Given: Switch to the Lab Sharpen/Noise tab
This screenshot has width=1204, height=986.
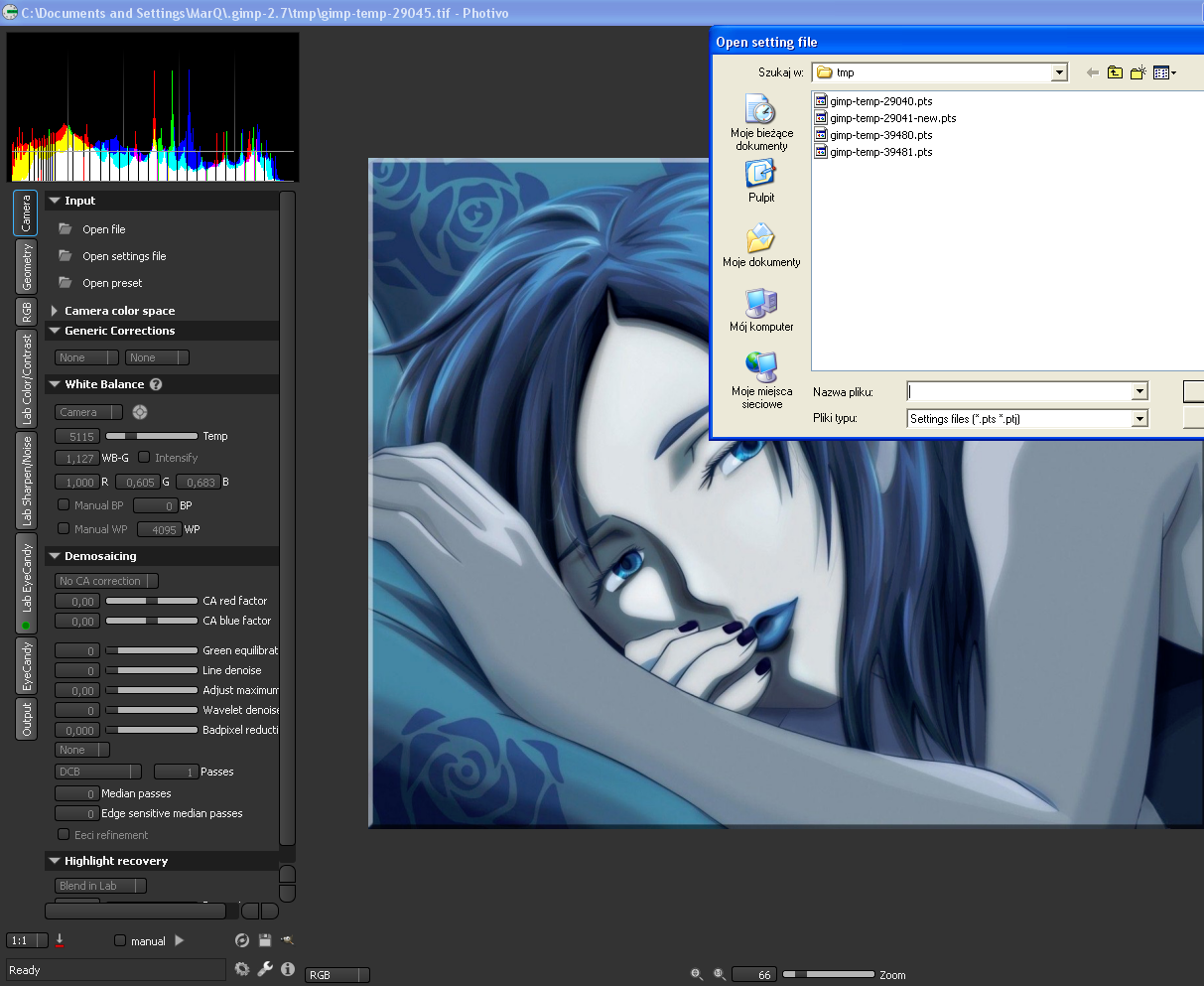Looking at the screenshot, I should [26, 481].
